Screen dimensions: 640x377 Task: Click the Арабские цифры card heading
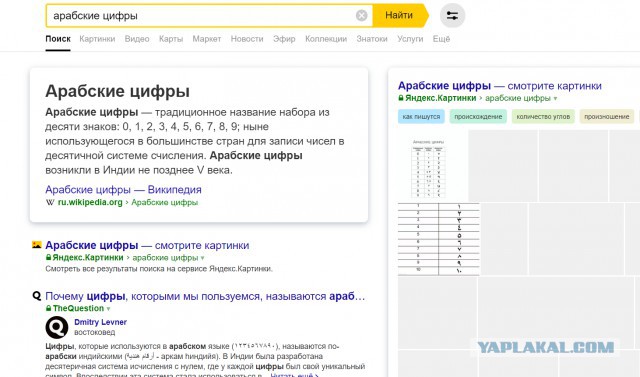[x=118, y=91]
